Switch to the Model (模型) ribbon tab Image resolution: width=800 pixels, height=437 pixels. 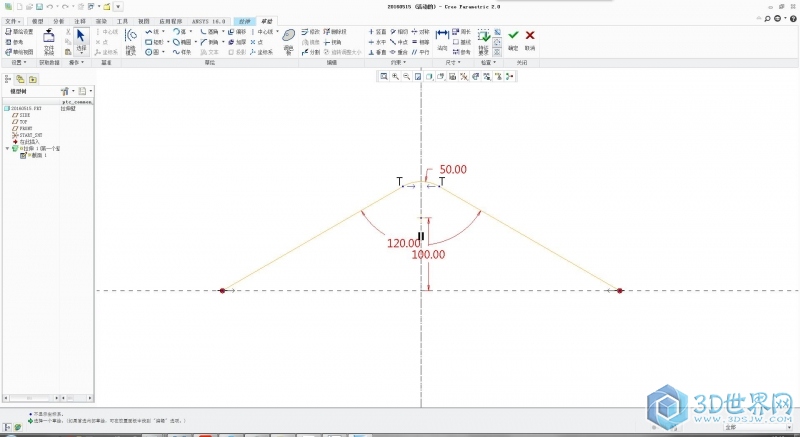pos(37,21)
